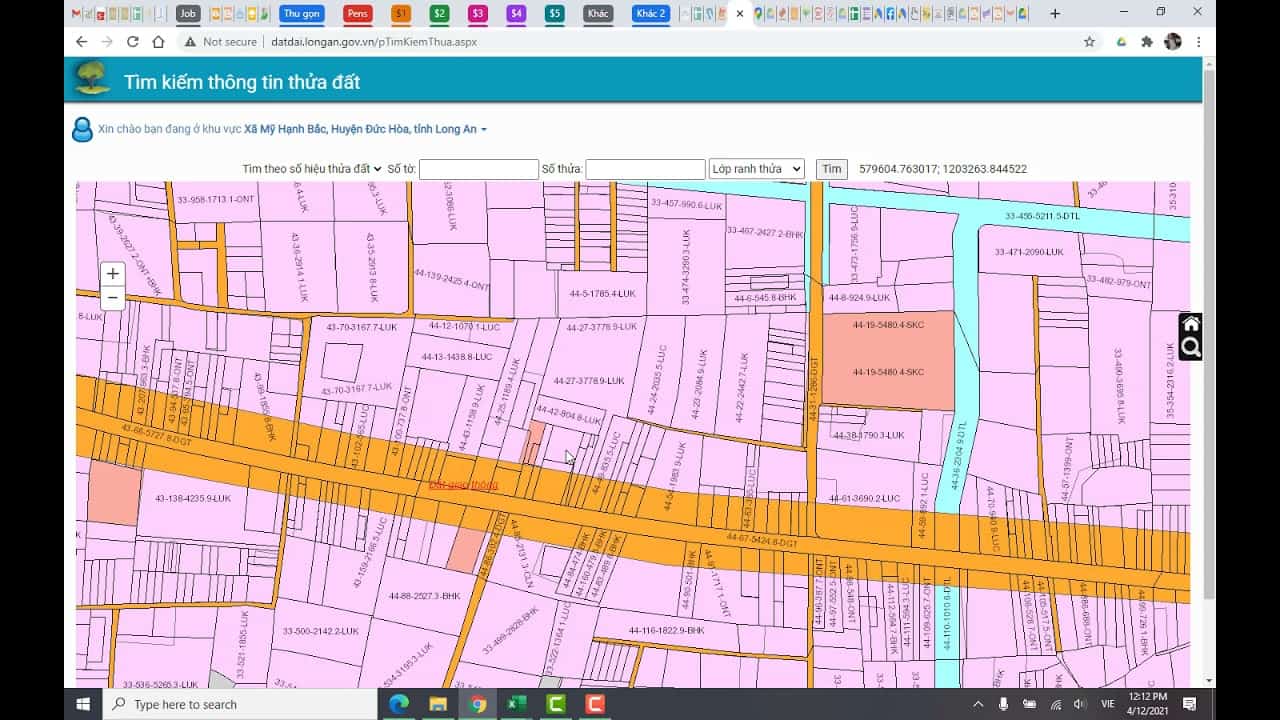Open the Chrome extensions puzzle icon

point(1147,42)
